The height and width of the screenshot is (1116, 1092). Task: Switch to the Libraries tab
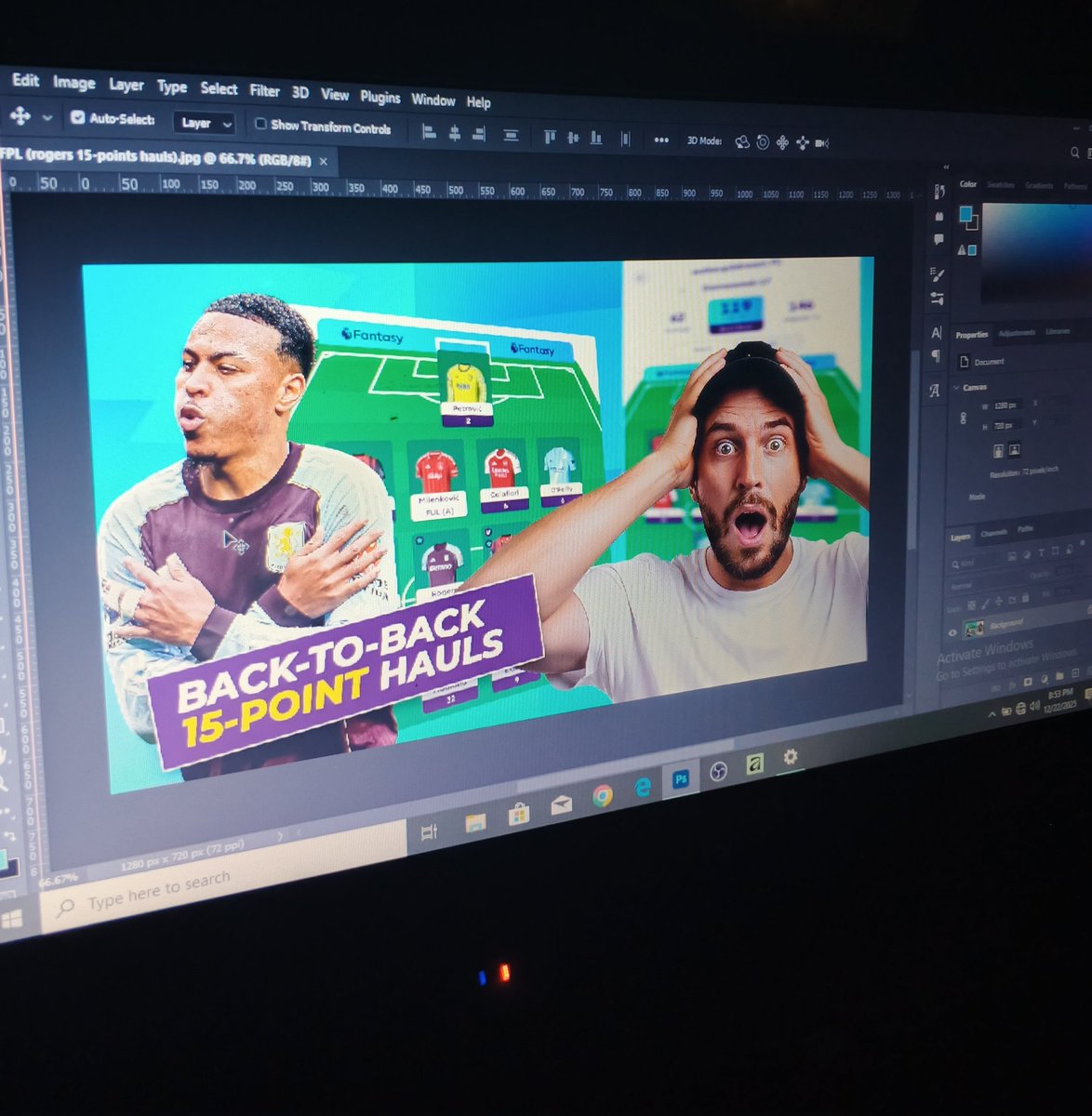[x=1057, y=332]
